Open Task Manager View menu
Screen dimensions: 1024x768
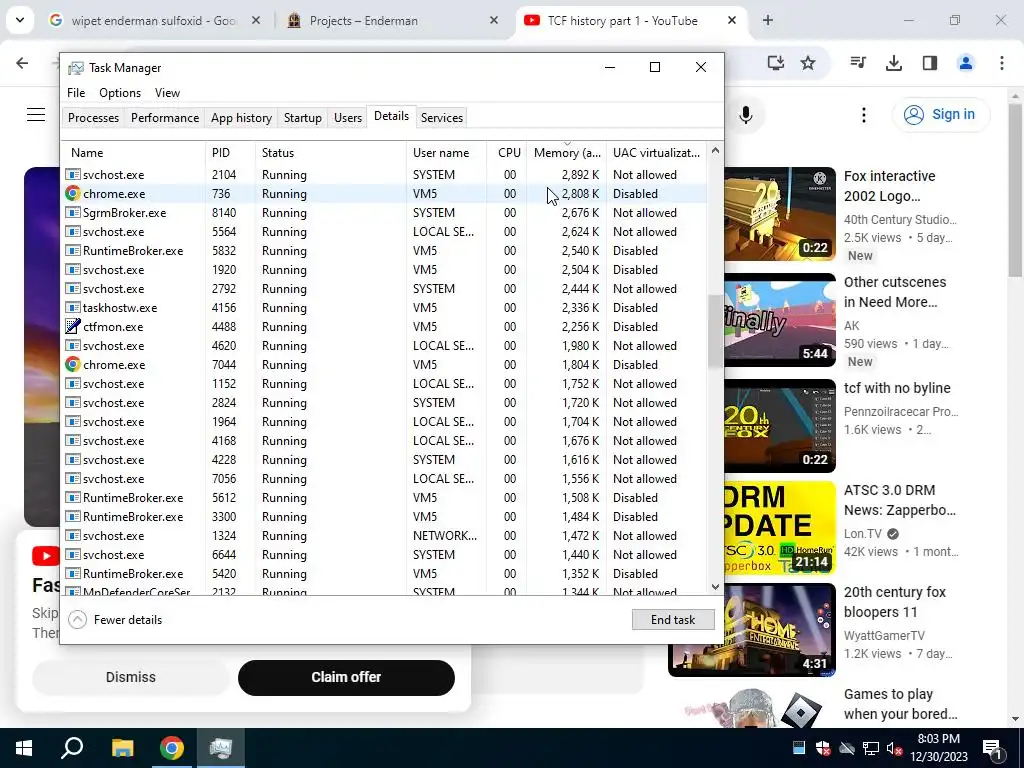pos(167,93)
